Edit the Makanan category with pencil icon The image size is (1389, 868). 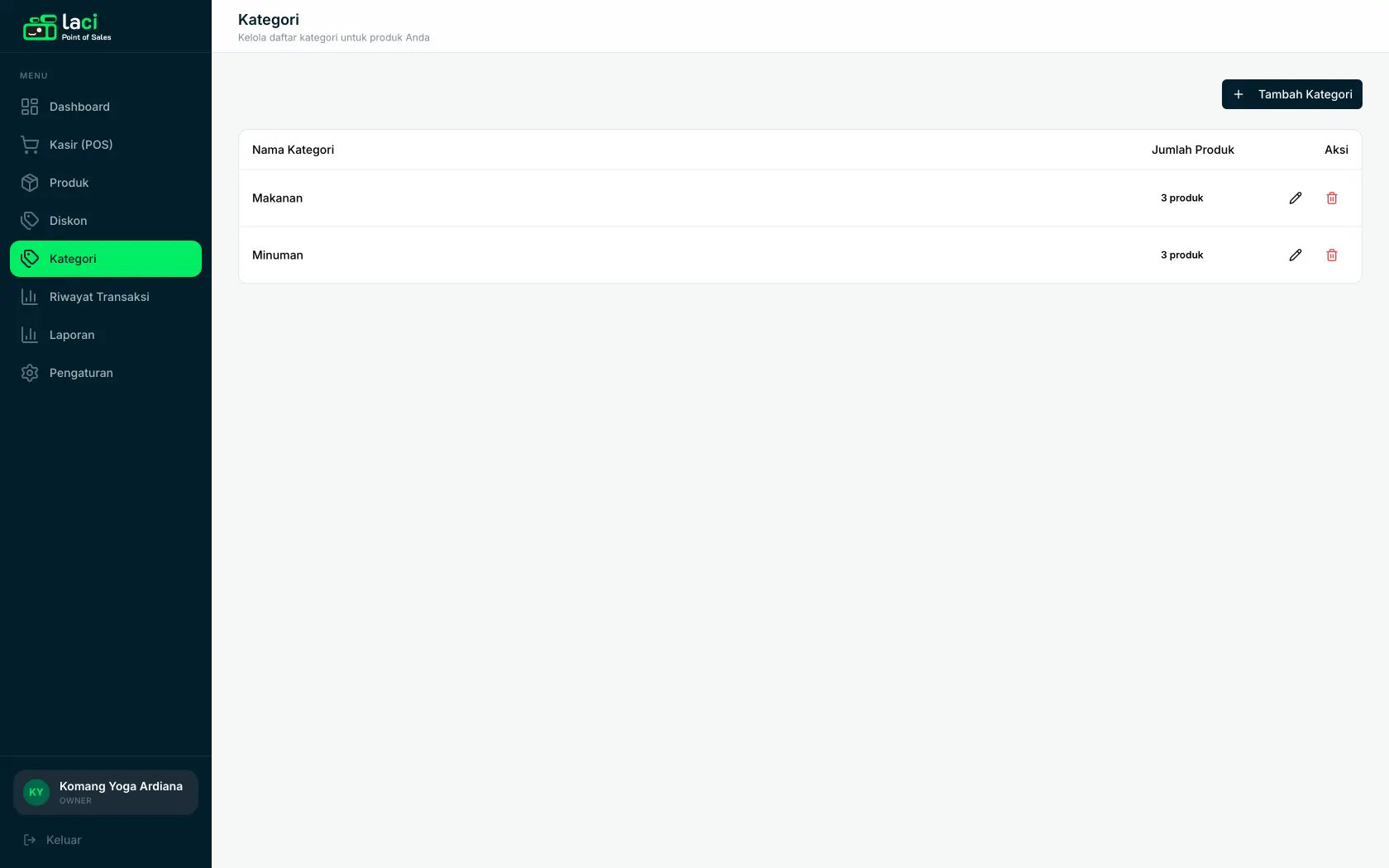click(x=1296, y=198)
